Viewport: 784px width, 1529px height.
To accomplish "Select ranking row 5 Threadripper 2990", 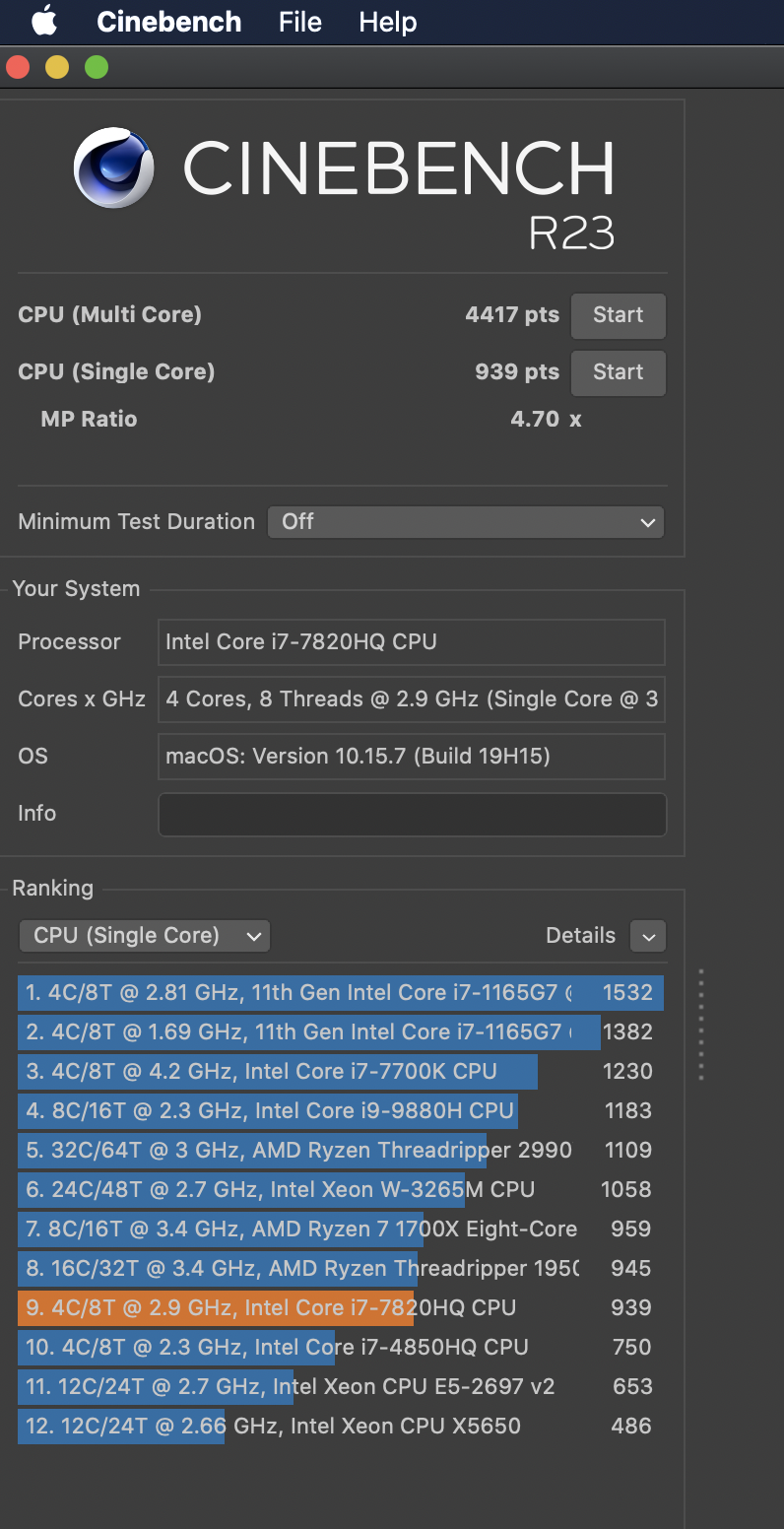I will (x=341, y=1150).
